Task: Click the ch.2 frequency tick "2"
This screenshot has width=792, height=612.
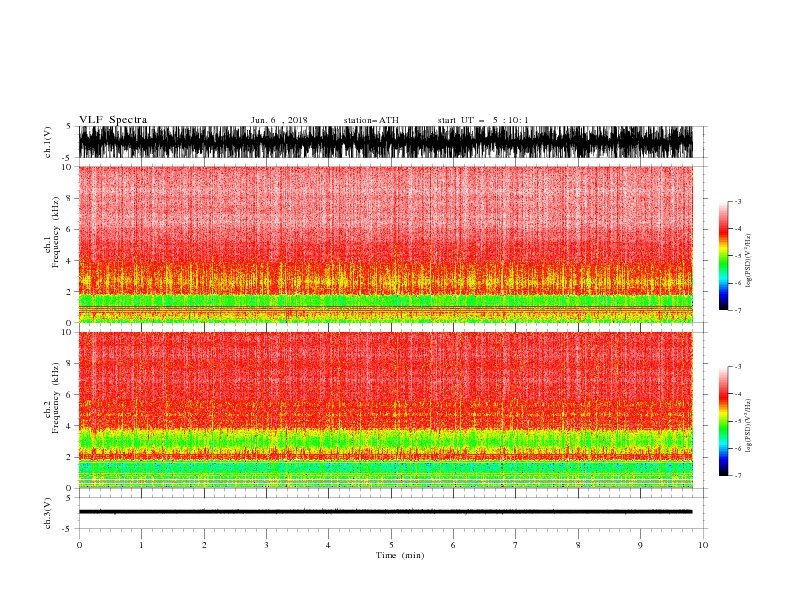Action: (69, 457)
